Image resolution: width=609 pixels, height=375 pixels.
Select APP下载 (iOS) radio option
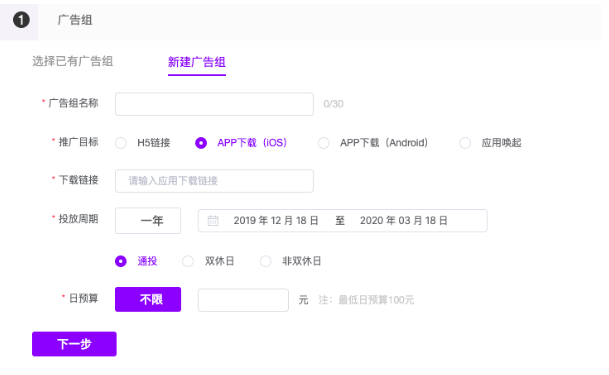(201, 143)
